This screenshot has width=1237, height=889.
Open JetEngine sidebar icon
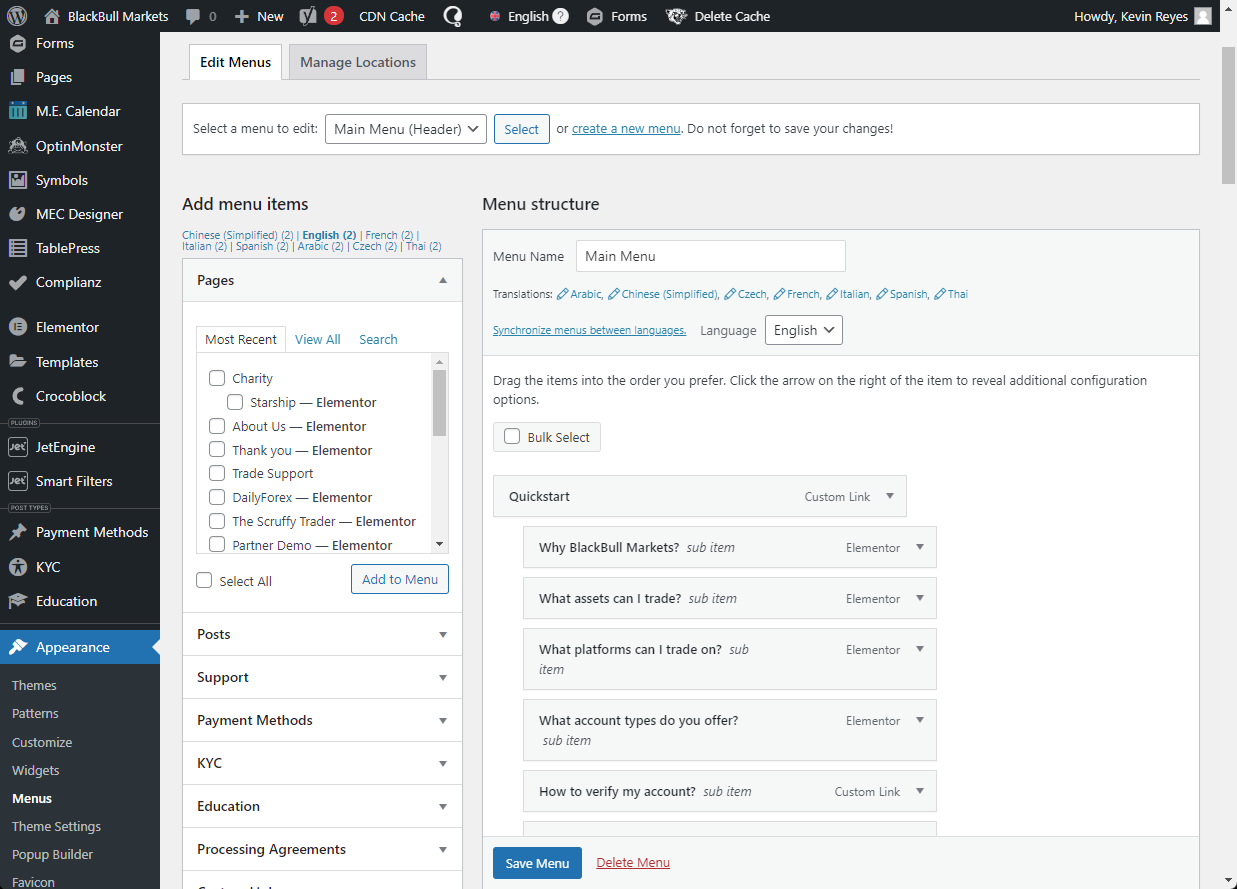17,447
